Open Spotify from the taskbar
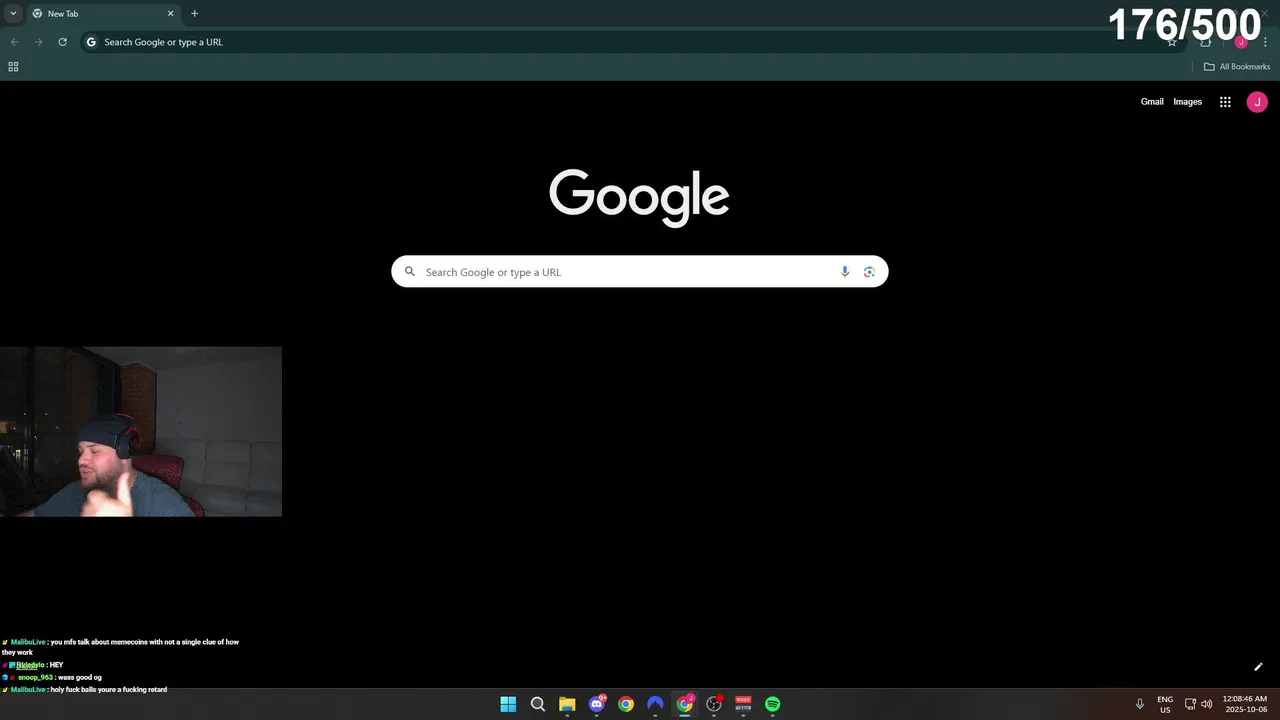This screenshot has height=720, width=1280. pos(773,704)
